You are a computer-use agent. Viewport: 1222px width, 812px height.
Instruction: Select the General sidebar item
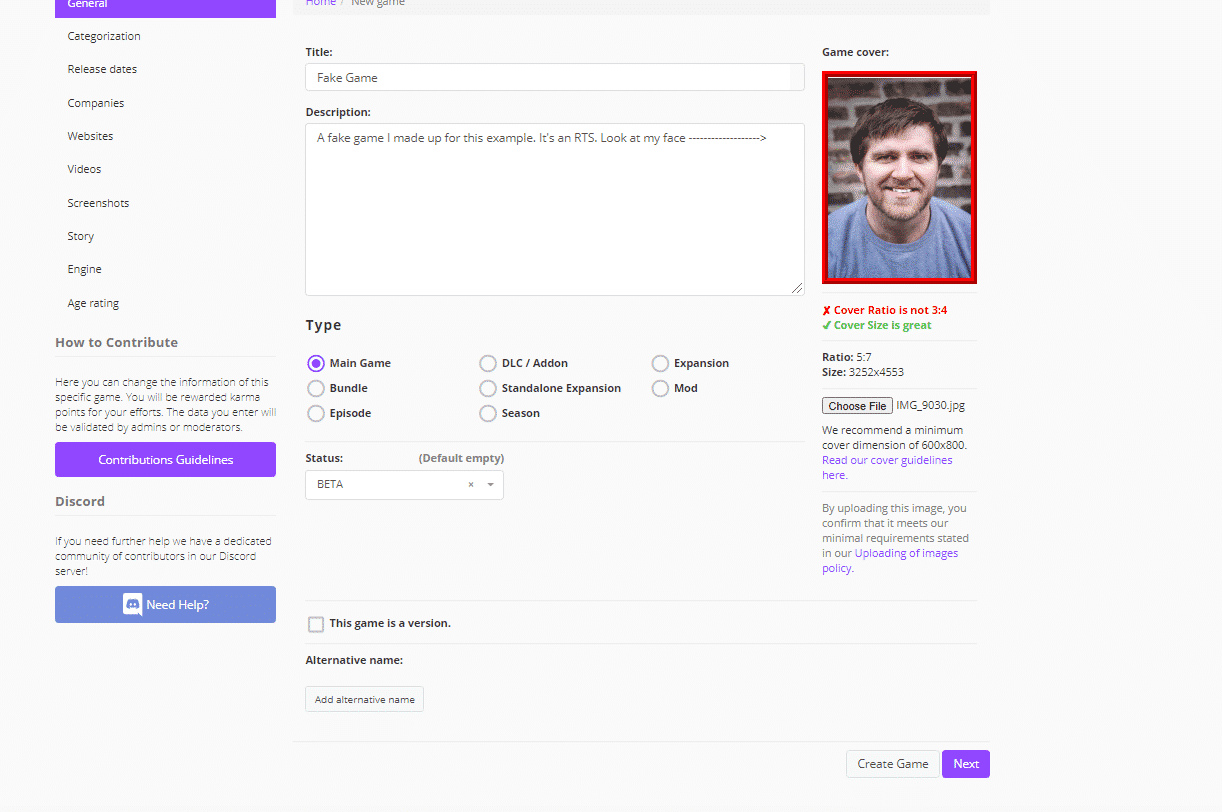tap(165, 6)
